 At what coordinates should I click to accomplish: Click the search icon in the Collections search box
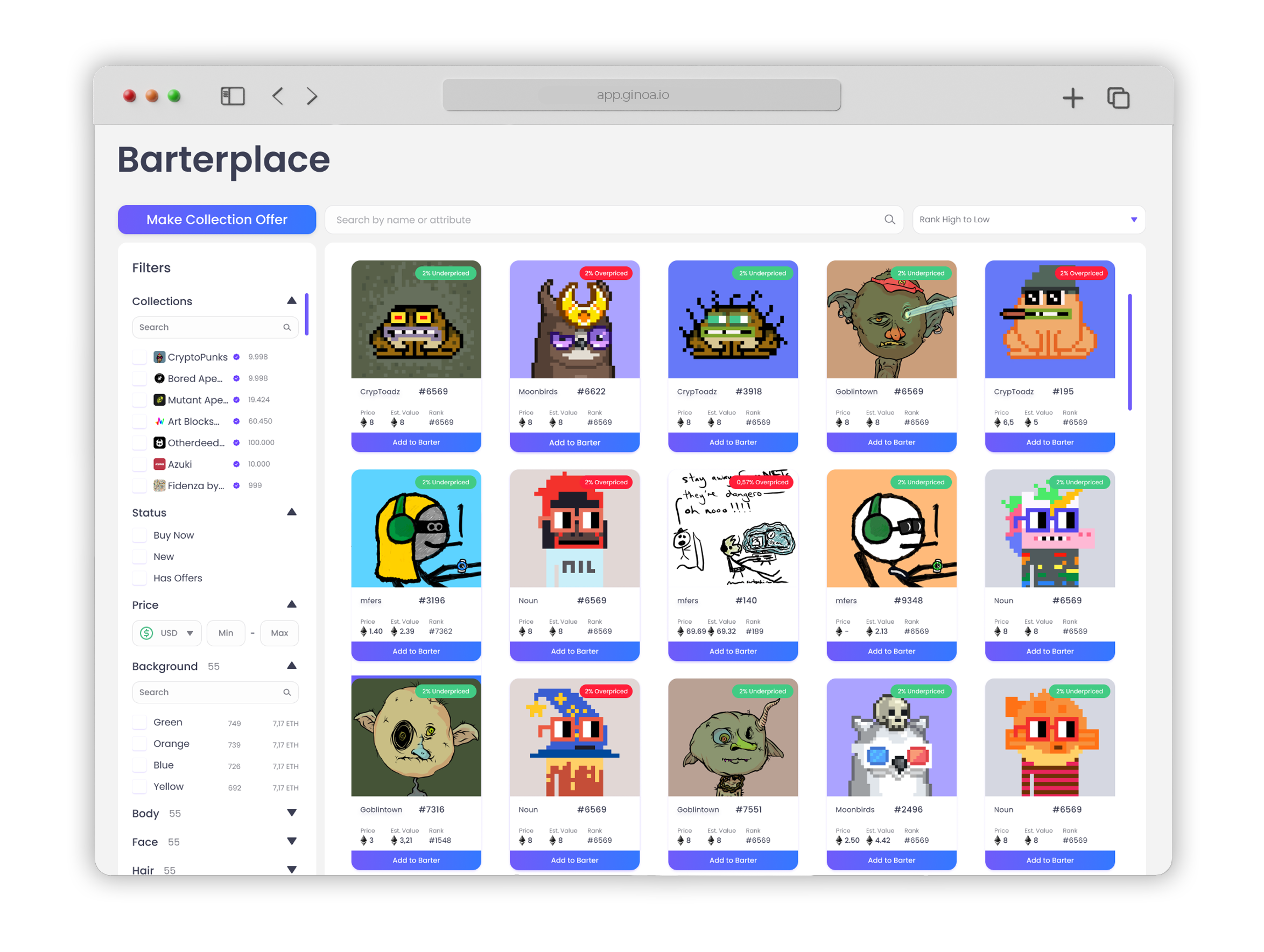click(x=287, y=327)
